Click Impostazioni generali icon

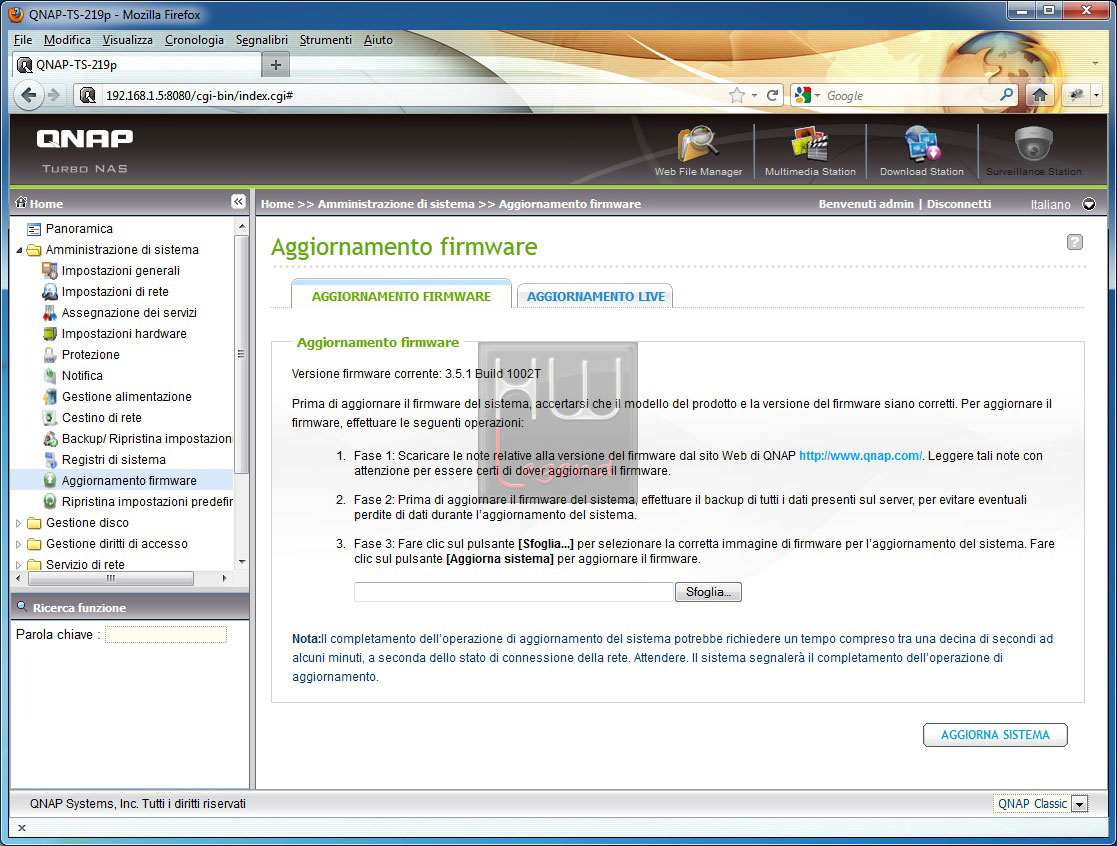click(49, 271)
